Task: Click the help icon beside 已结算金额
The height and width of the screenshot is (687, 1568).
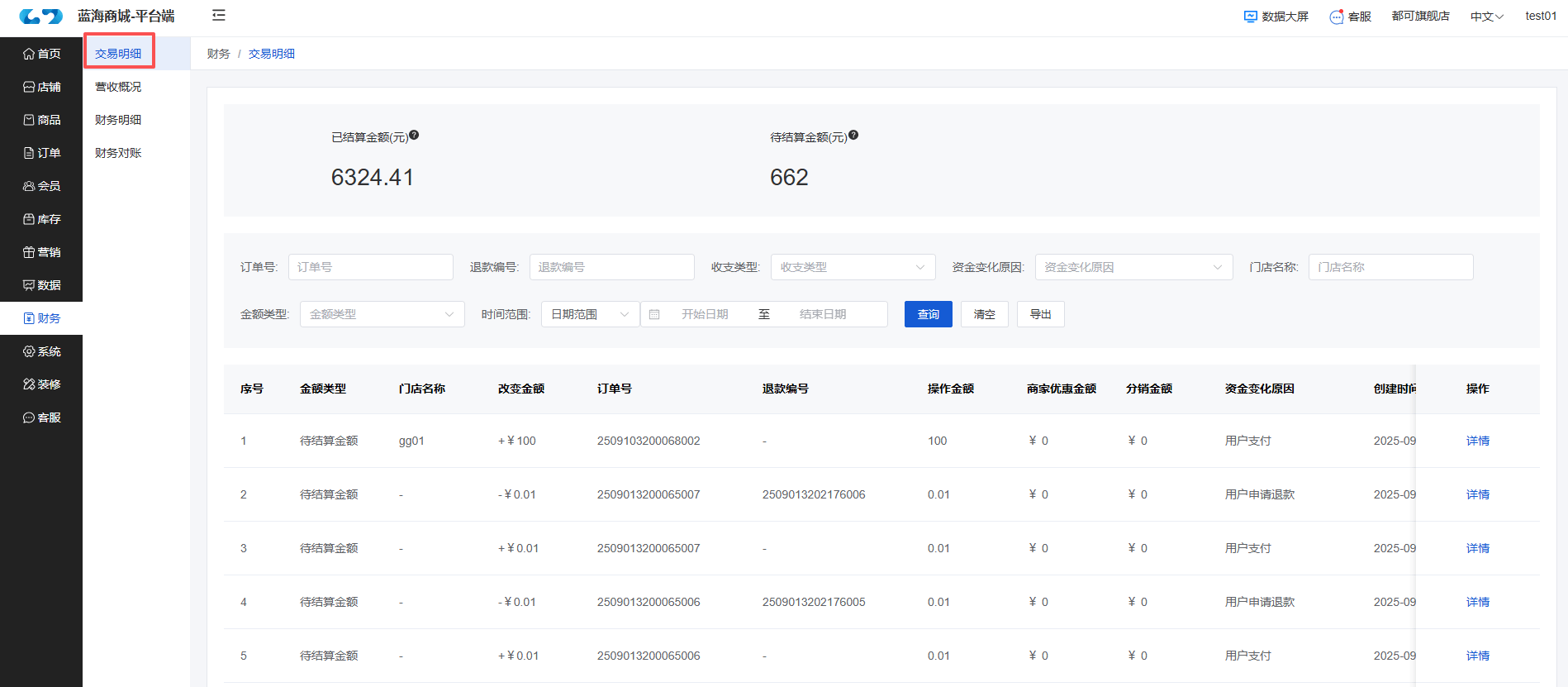Action: coord(414,135)
